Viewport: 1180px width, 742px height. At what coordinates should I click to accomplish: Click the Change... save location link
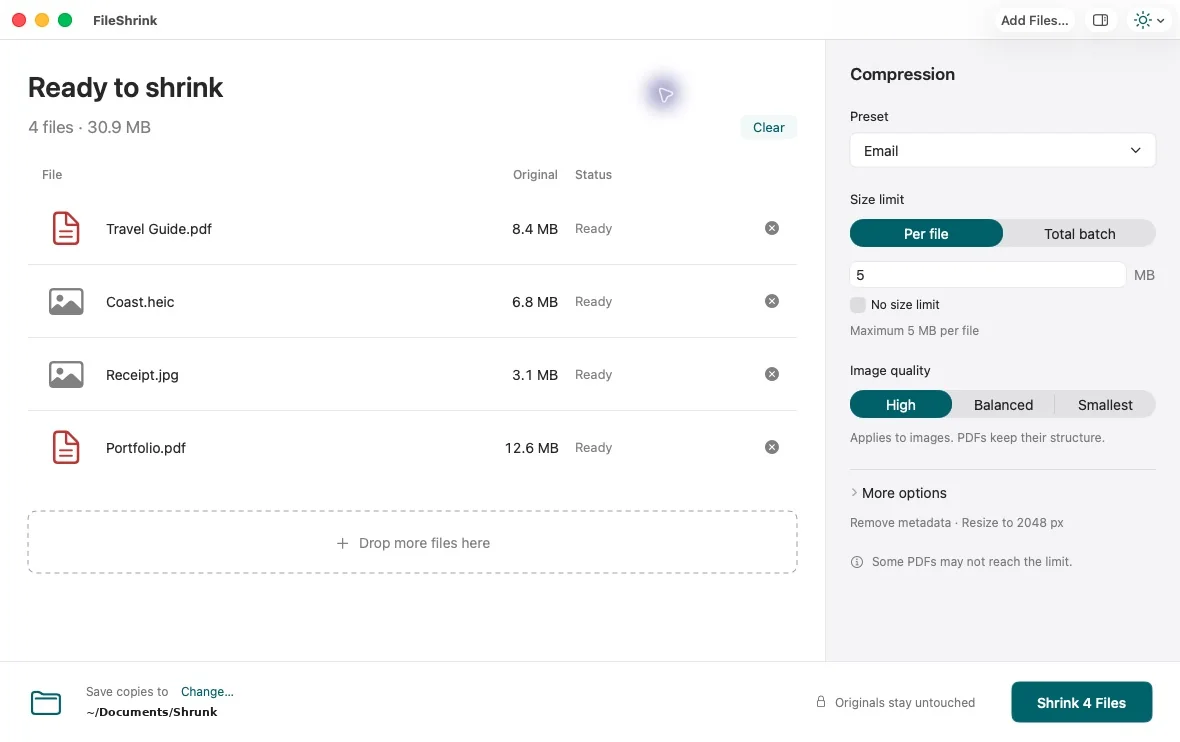[x=207, y=692]
